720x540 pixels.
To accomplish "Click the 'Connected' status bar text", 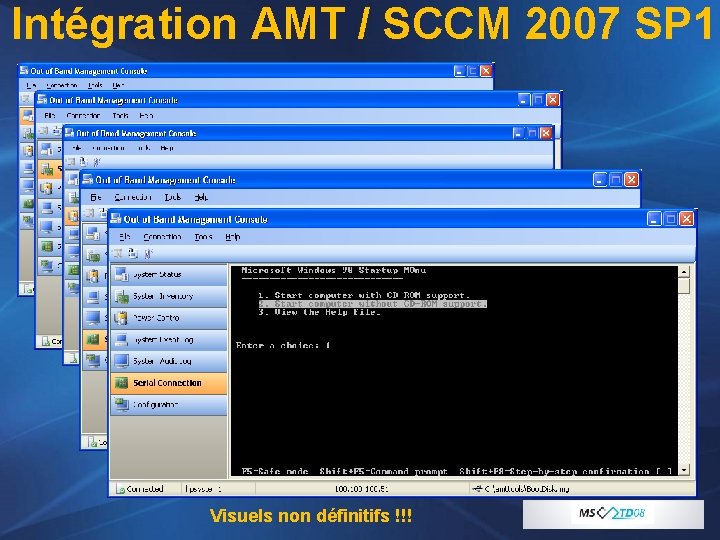I will pyautogui.click(x=145, y=489).
